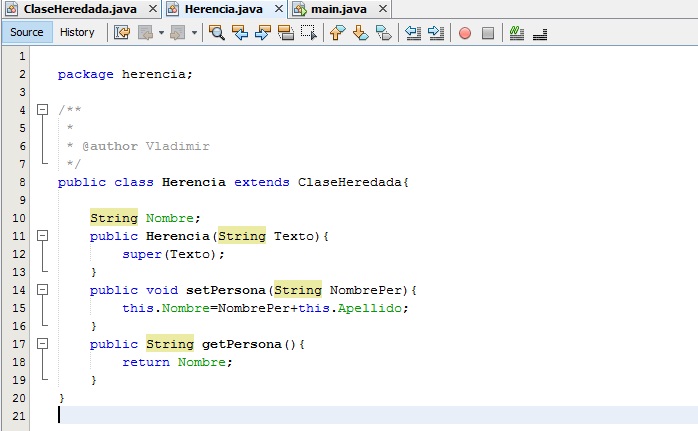The width and height of the screenshot is (698, 431).
Task: Toggle bookmark on the current line
Action: click(x=383, y=33)
